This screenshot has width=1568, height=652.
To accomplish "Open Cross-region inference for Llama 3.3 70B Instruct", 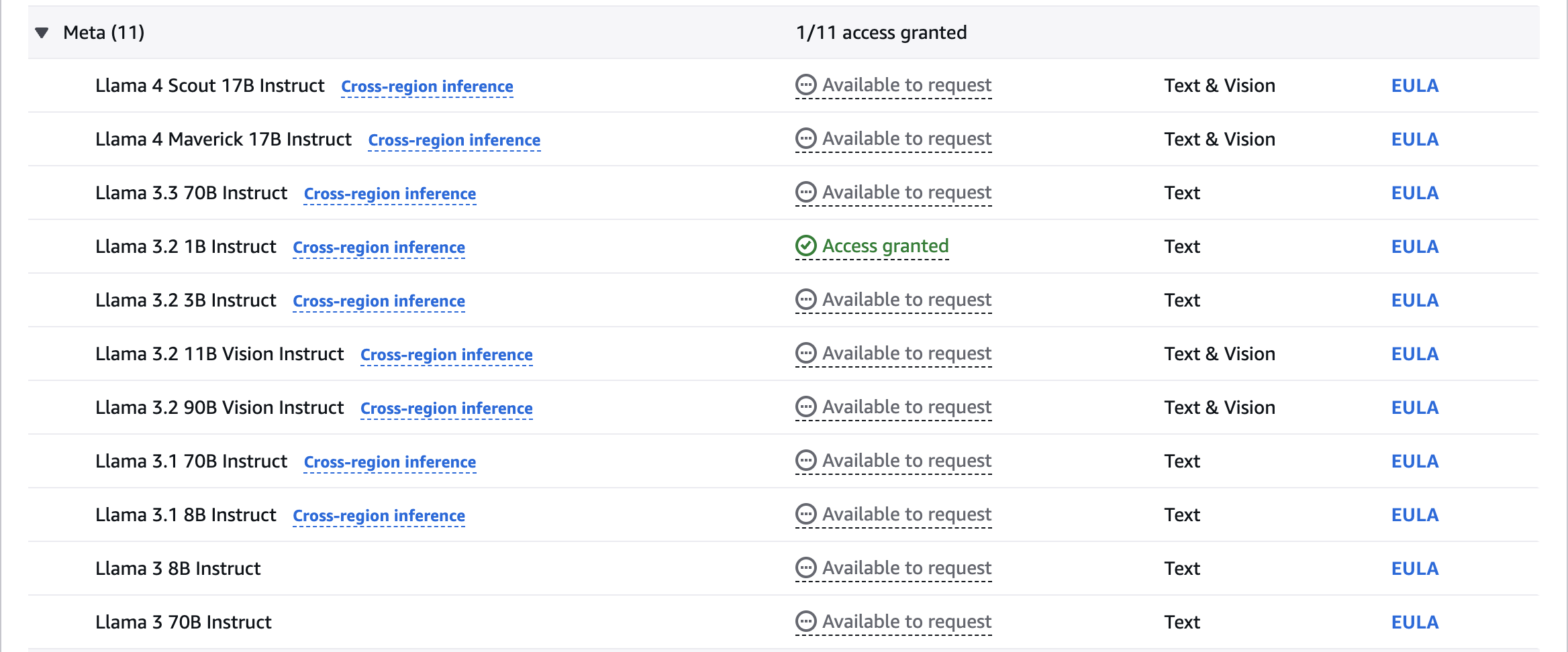I will coord(390,194).
